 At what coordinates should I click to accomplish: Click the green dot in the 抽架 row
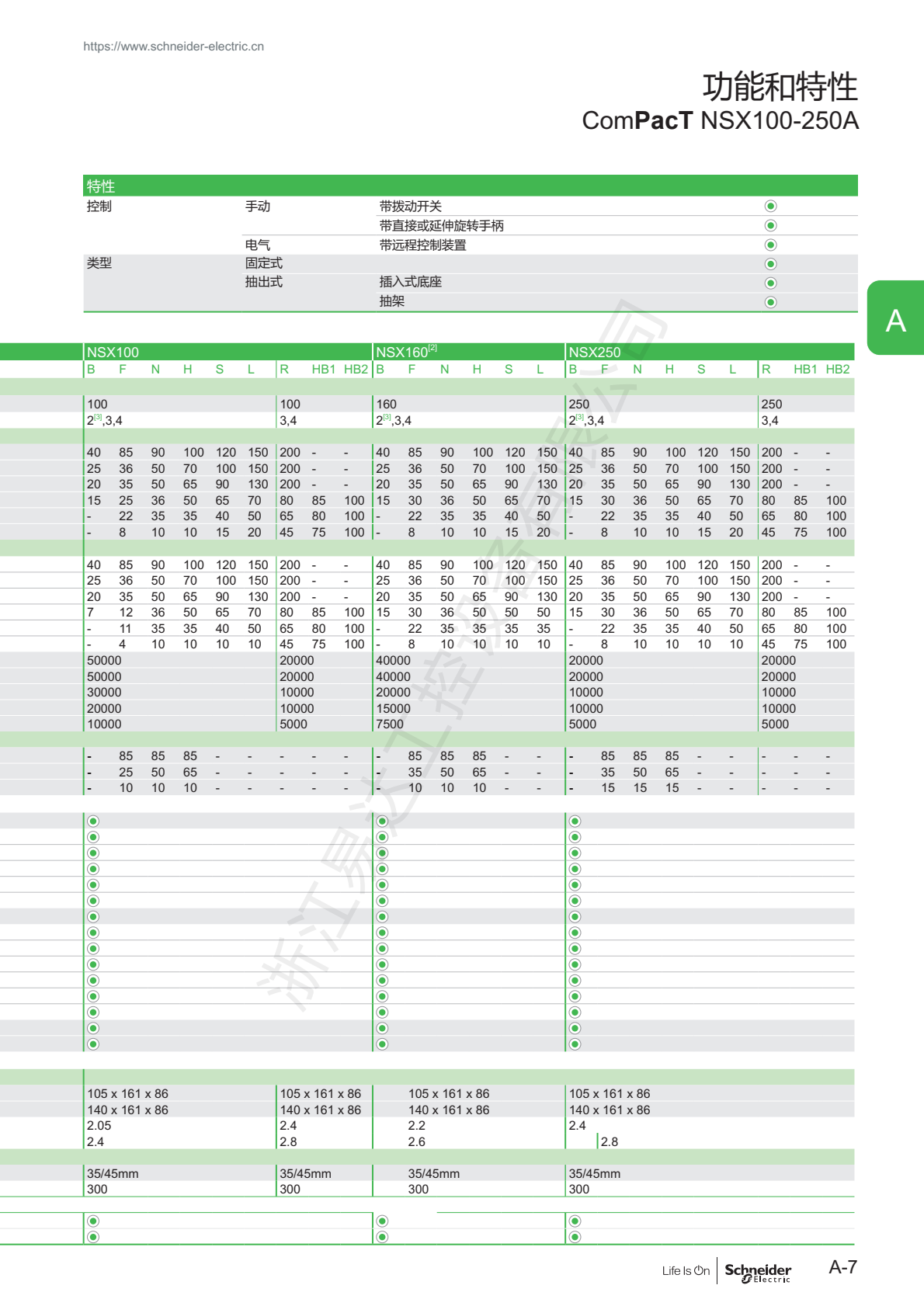click(x=770, y=302)
